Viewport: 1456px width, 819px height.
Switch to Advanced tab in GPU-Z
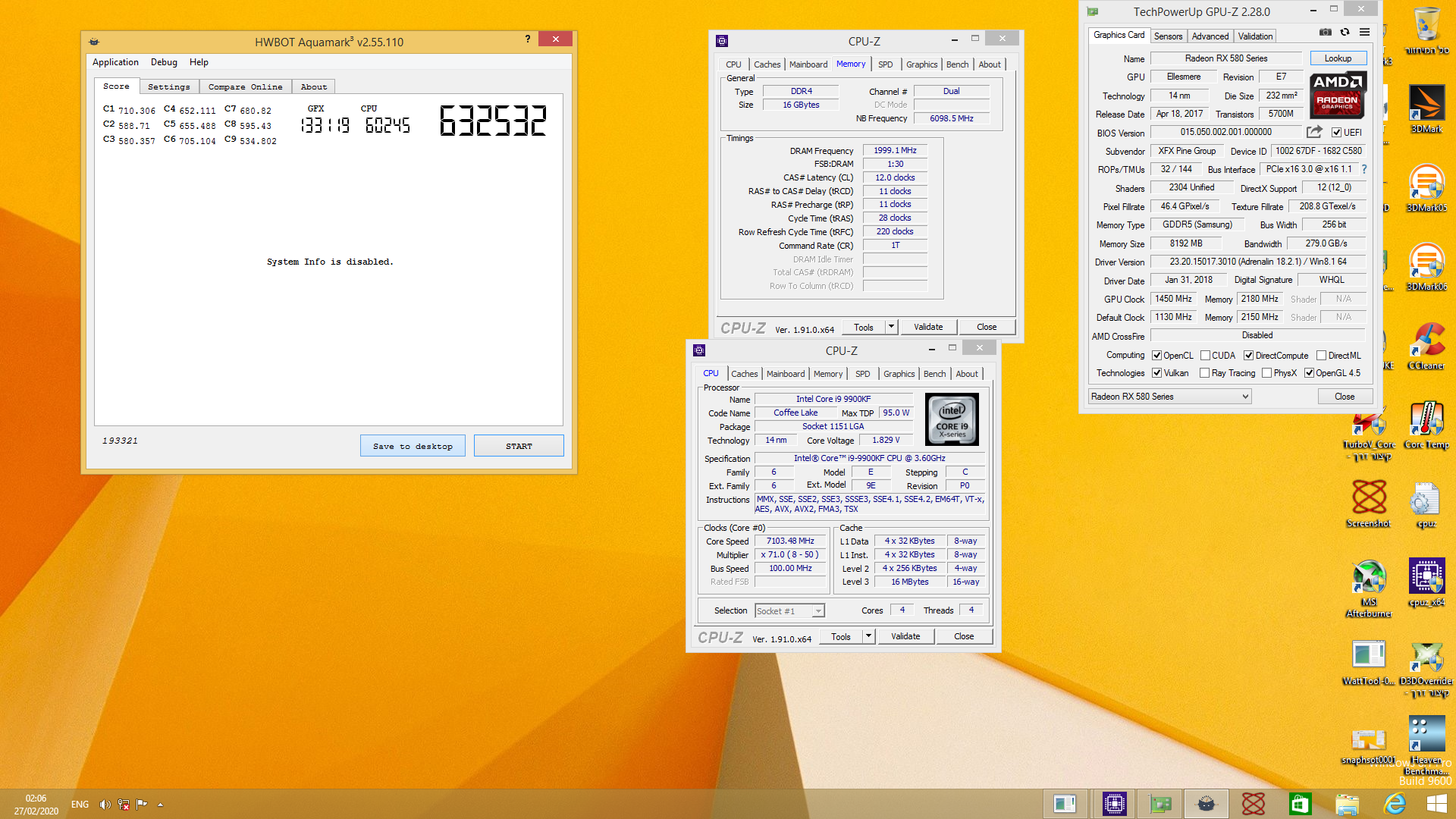[1210, 36]
